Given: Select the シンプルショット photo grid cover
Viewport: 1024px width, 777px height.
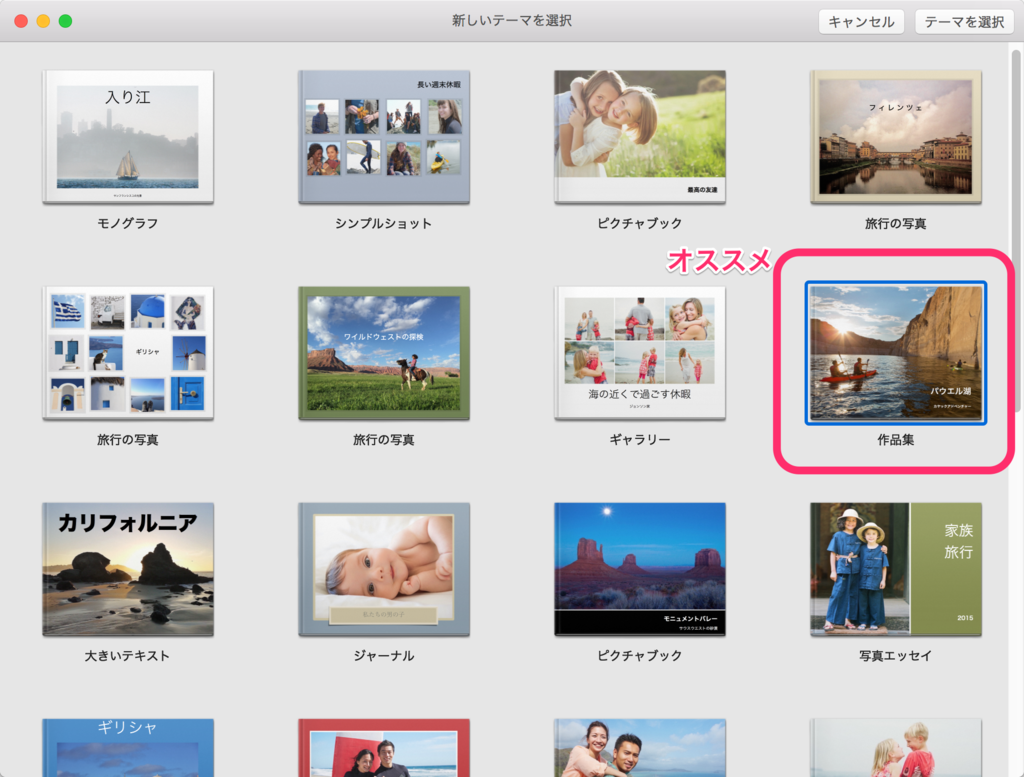Looking at the screenshot, I should [x=384, y=136].
